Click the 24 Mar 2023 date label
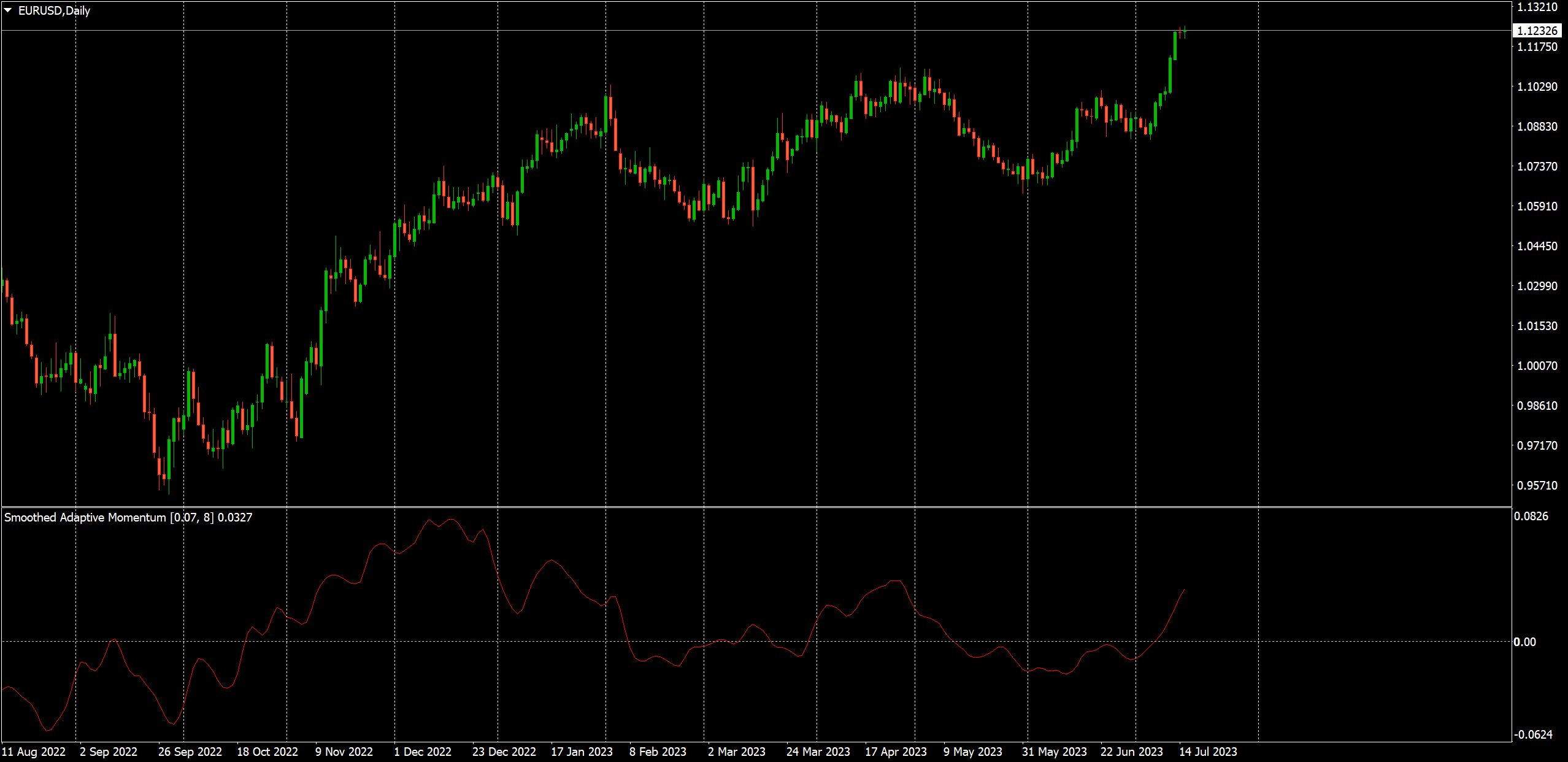 click(818, 752)
